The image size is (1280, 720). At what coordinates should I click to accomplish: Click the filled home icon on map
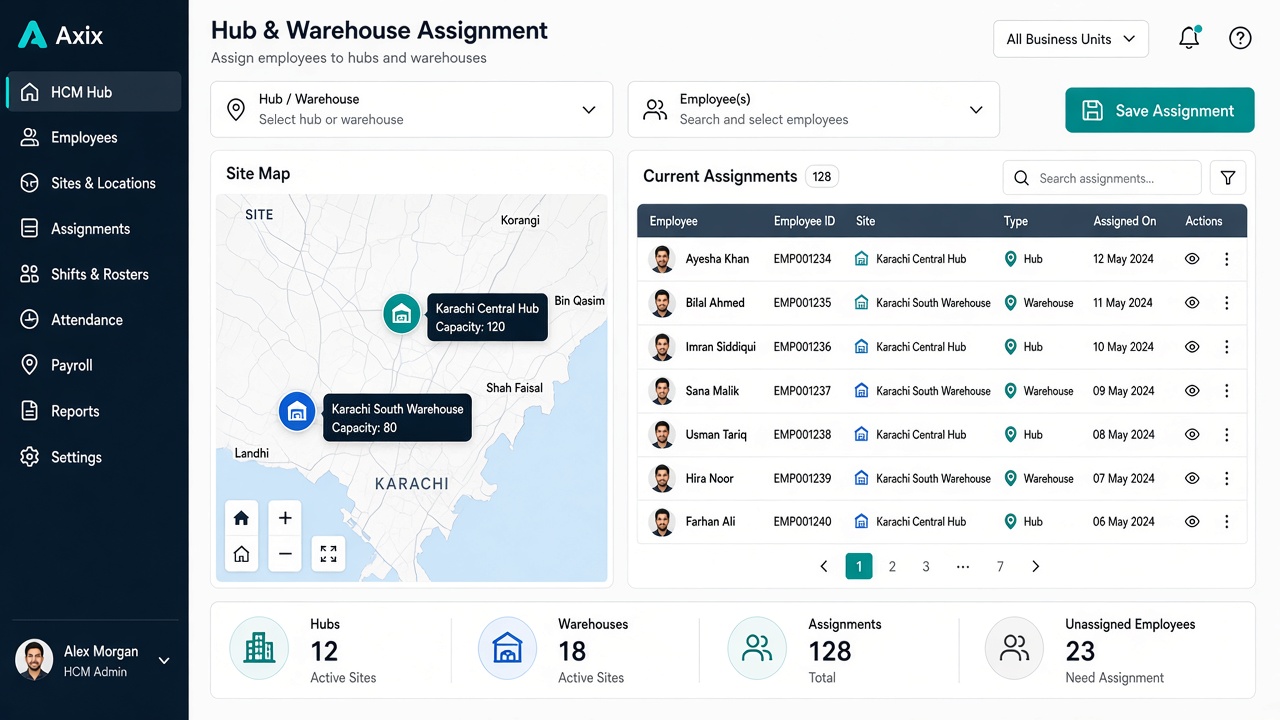click(241, 518)
